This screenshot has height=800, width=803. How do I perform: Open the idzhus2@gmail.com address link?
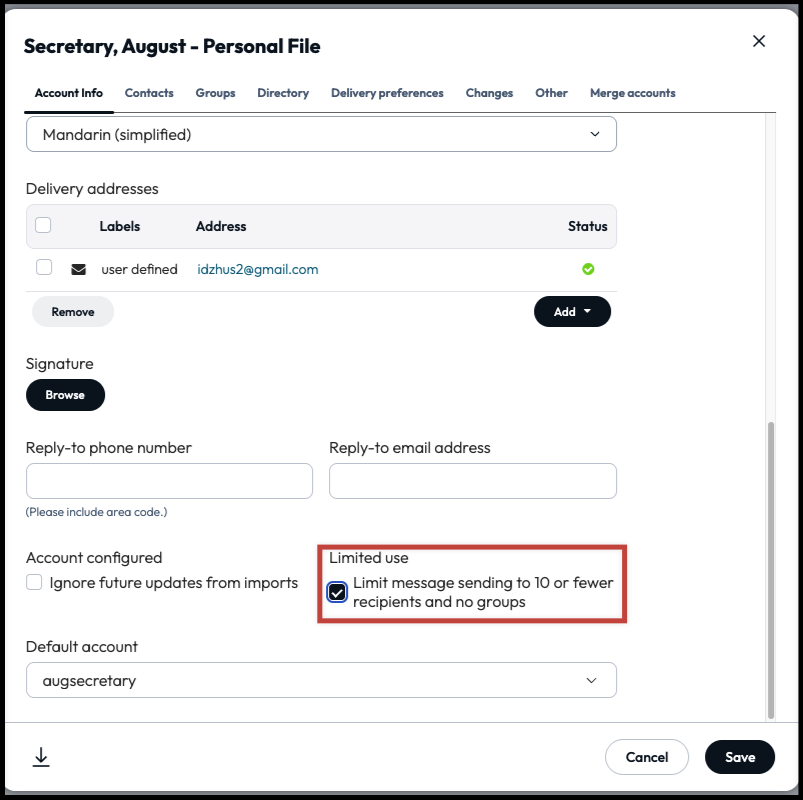pos(258,269)
